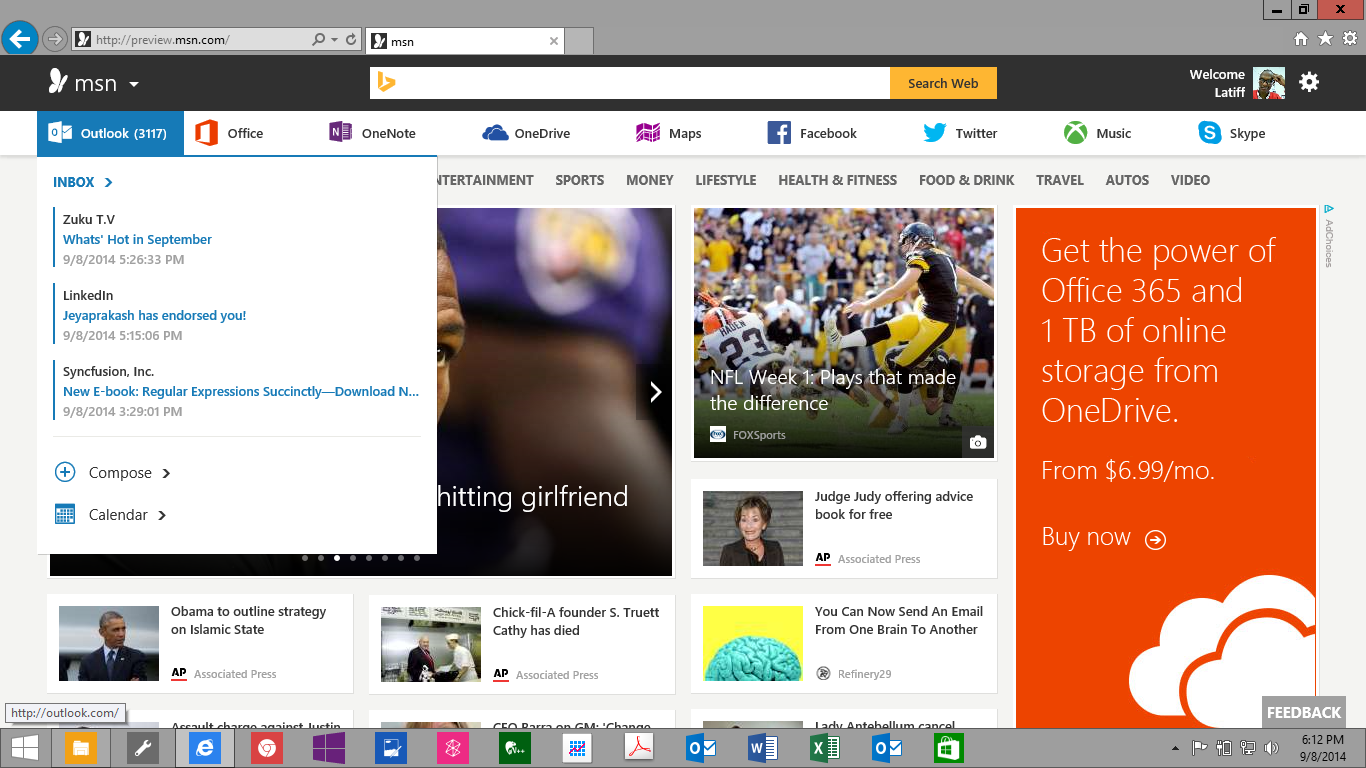This screenshot has height=768, width=1366.
Task: Open 'Jeyaprakash has endorsed you!' email
Action: pyautogui.click(x=154, y=315)
